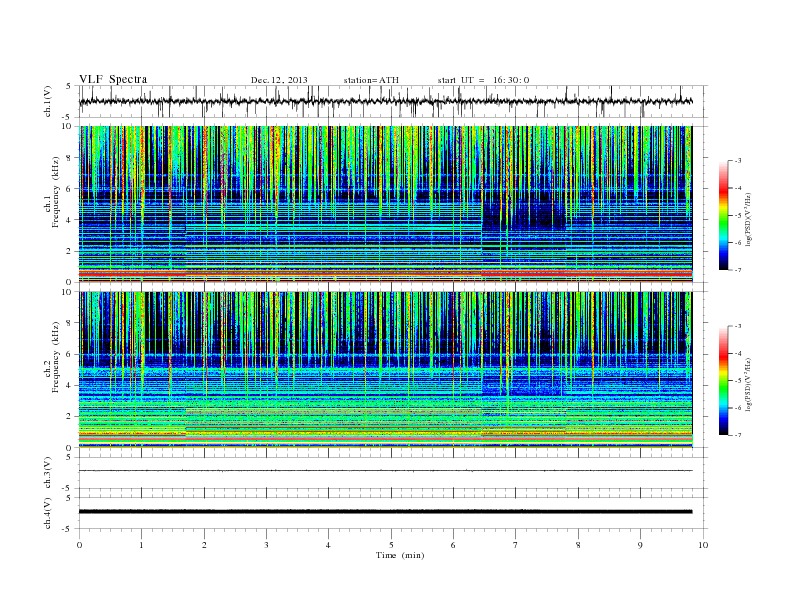The width and height of the screenshot is (792, 612).
Task: Click time axis tick label "5"
Action: (x=391, y=545)
